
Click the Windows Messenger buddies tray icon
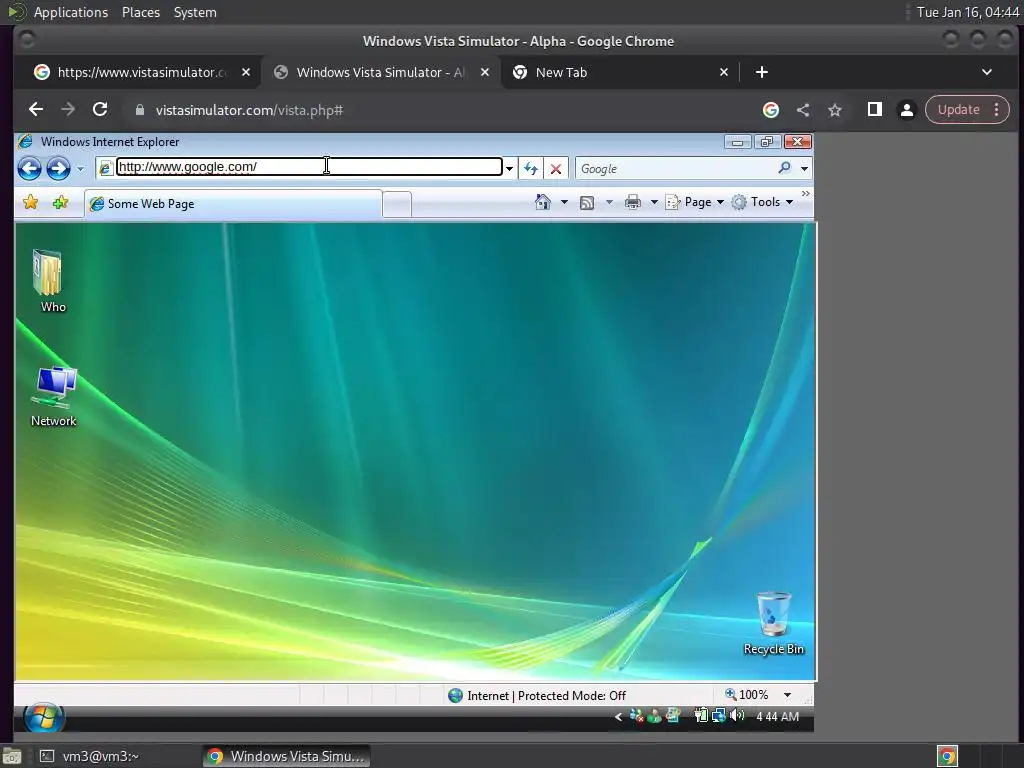pos(654,716)
